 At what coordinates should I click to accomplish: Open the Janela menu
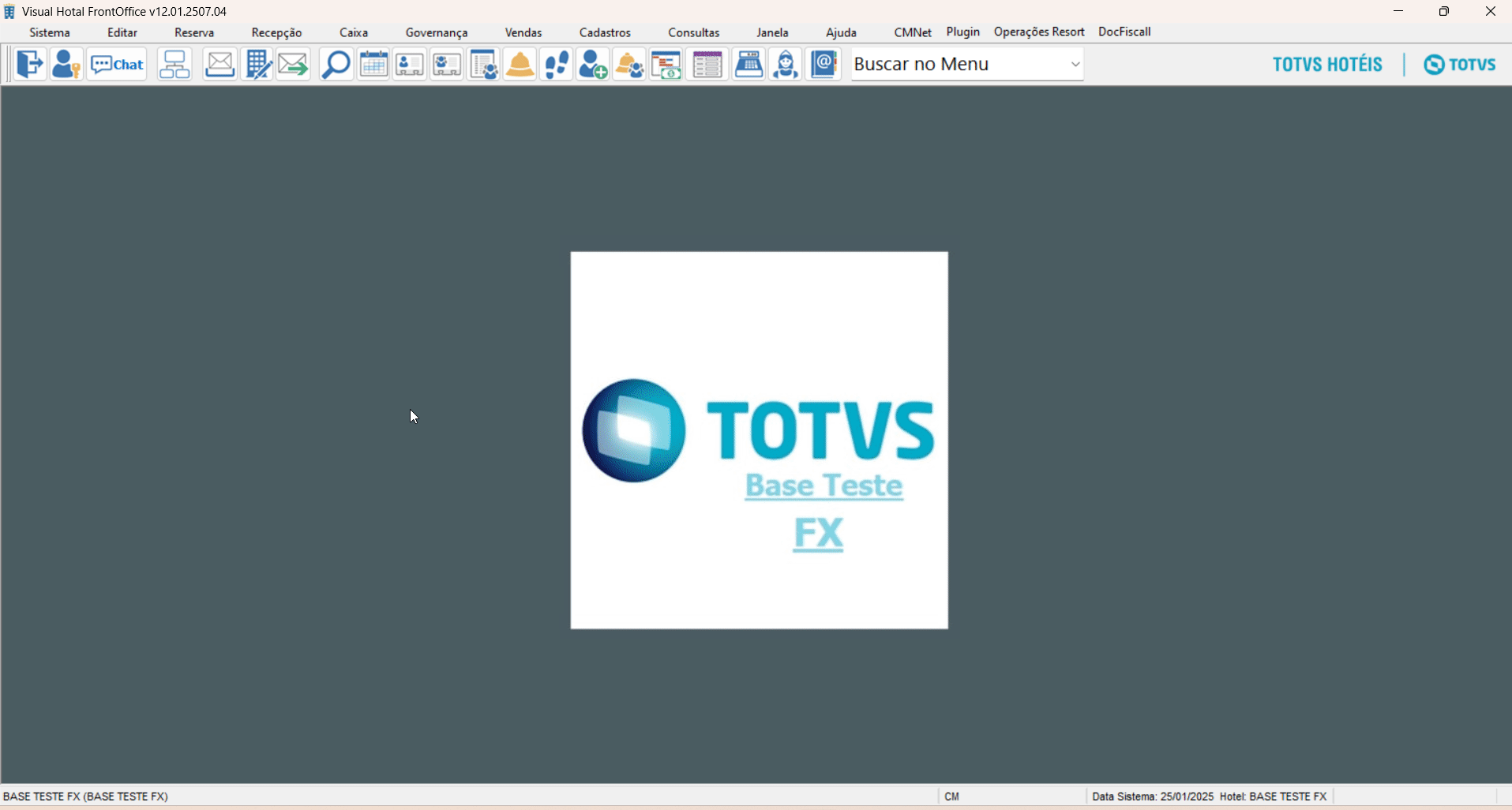coord(772,32)
